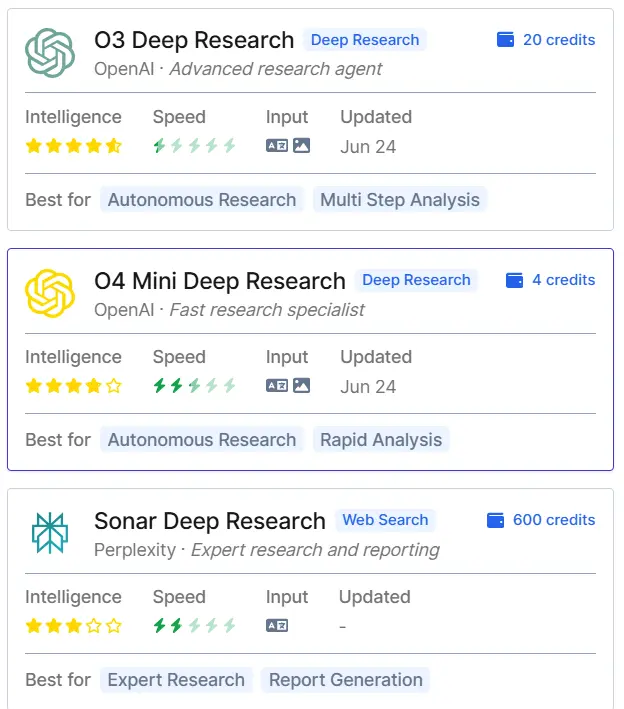Click the Jun 24 date on O3 card
This screenshot has height=709, width=624.
point(368,147)
